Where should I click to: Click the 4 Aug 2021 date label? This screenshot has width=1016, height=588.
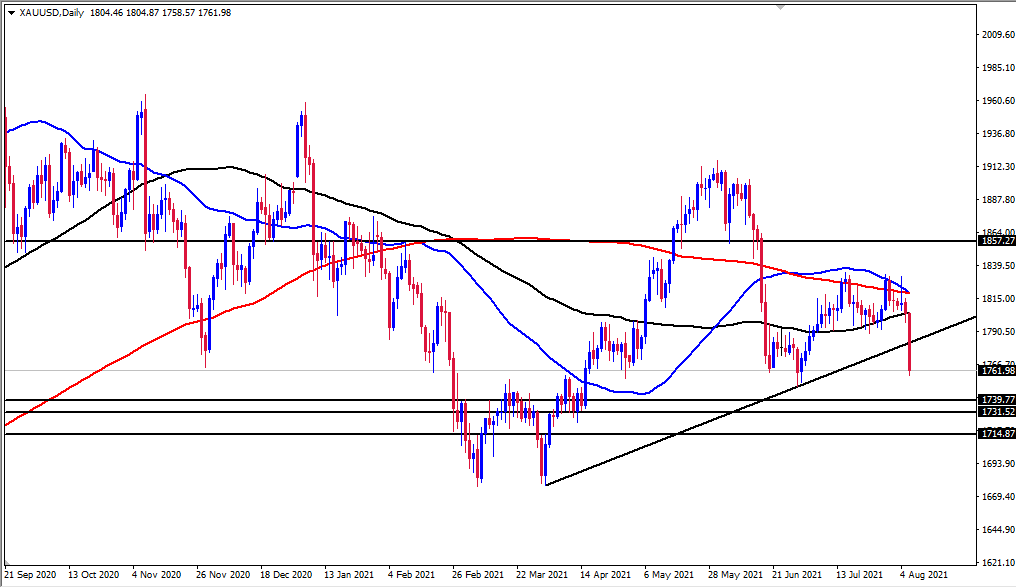pyautogui.click(x=925, y=574)
